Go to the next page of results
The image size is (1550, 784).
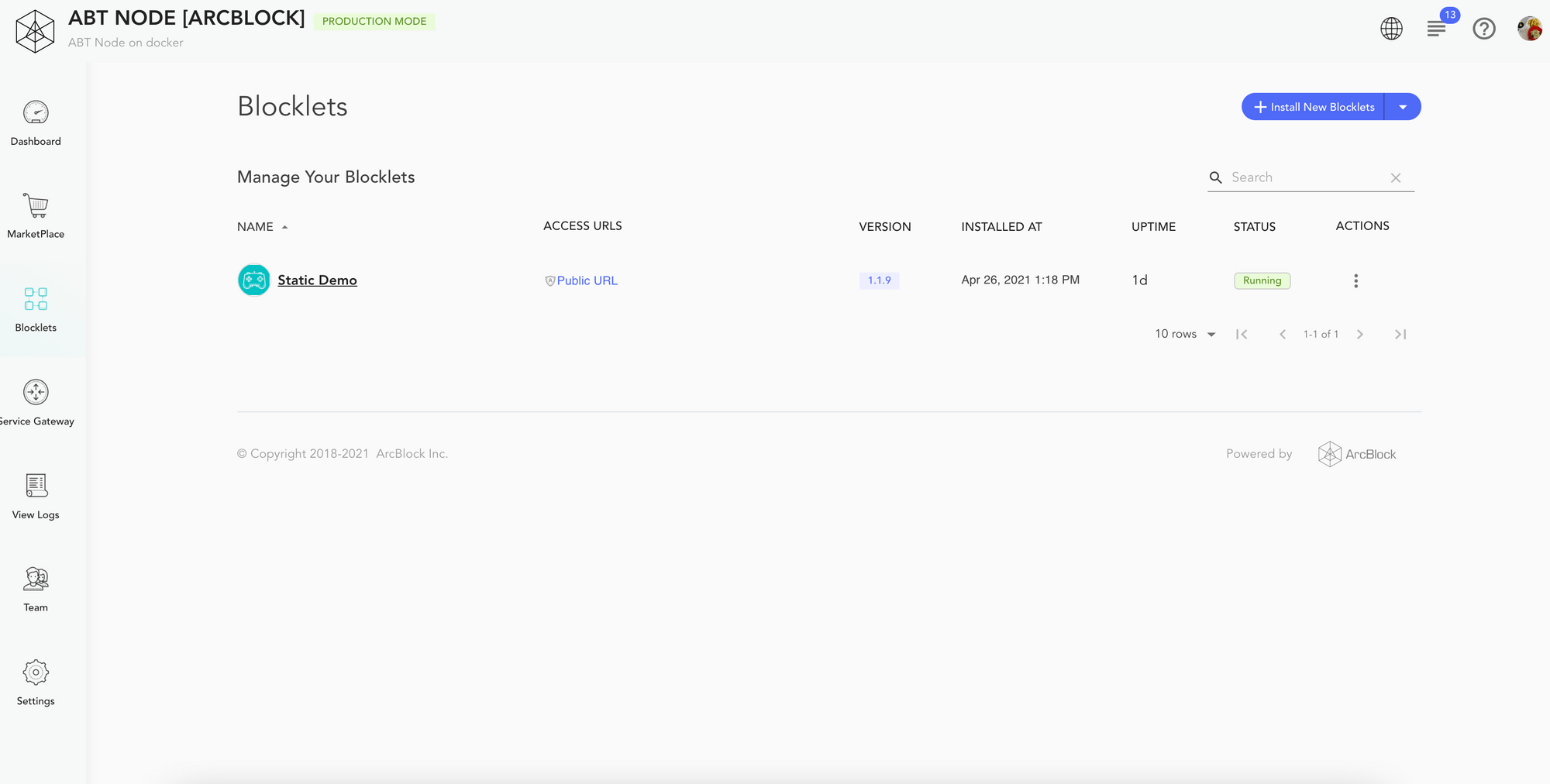pyautogui.click(x=1359, y=334)
